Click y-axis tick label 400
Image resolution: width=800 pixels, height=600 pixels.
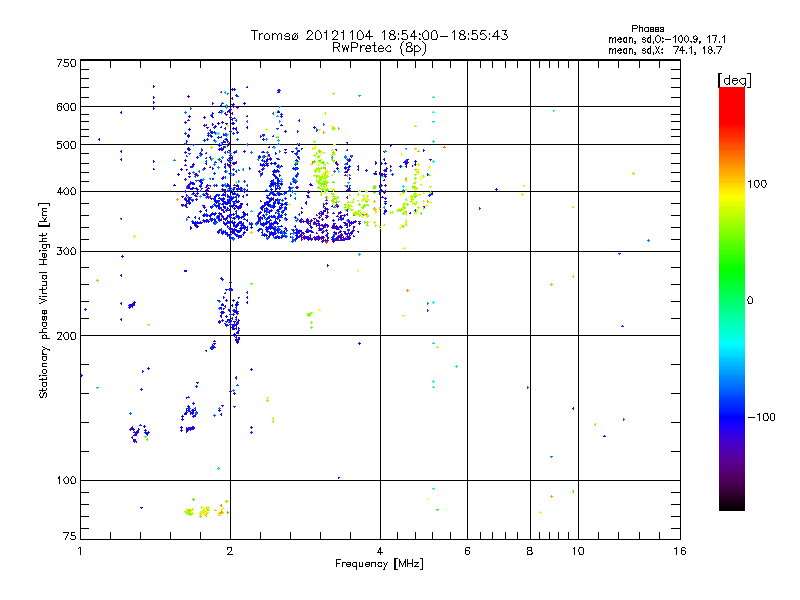pos(66,192)
